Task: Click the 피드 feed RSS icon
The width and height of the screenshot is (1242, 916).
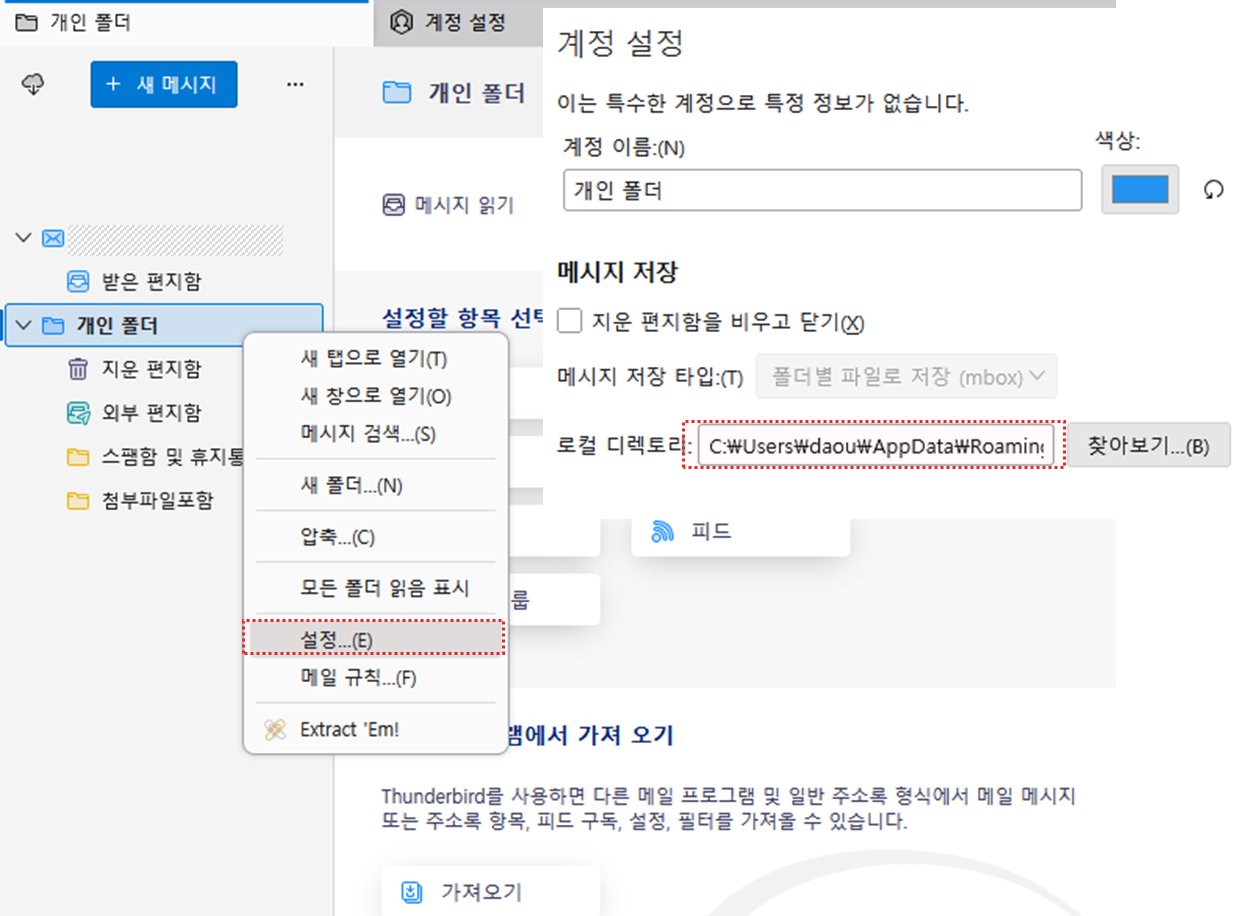Action: [x=662, y=531]
